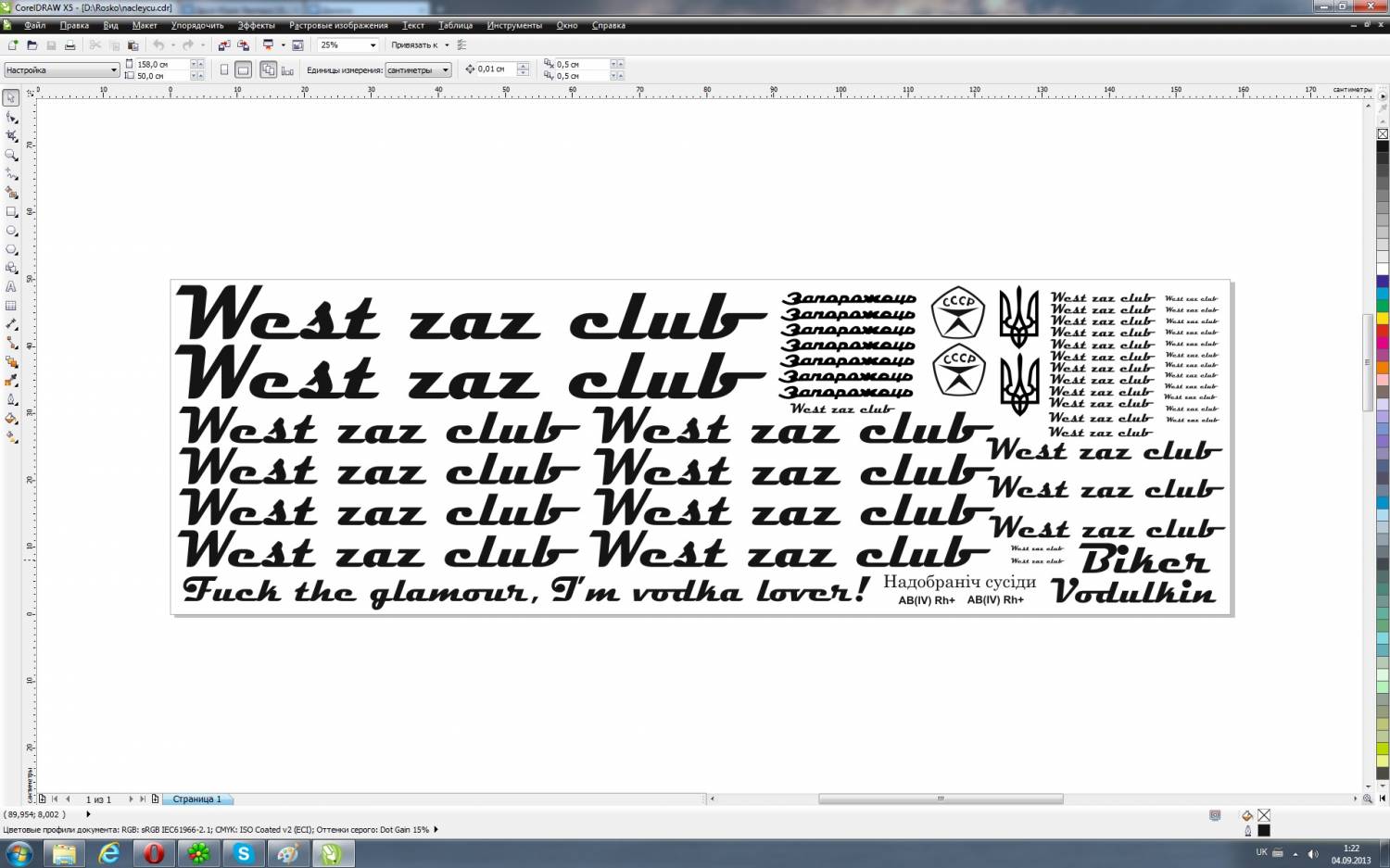Select the Table tool
This screenshot has height=868, width=1390.
(x=11, y=306)
